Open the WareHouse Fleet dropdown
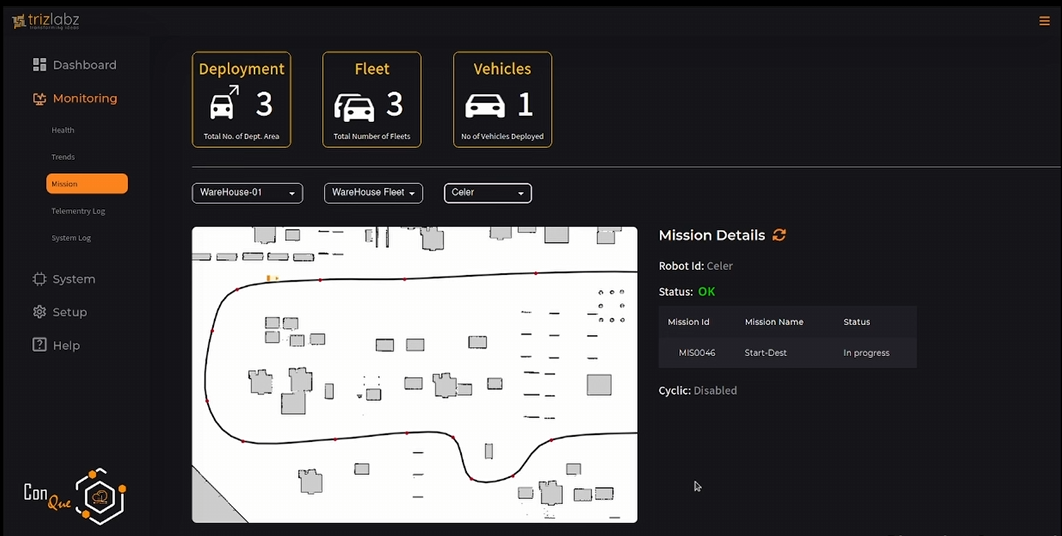The width and height of the screenshot is (1062, 536). [373, 193]
